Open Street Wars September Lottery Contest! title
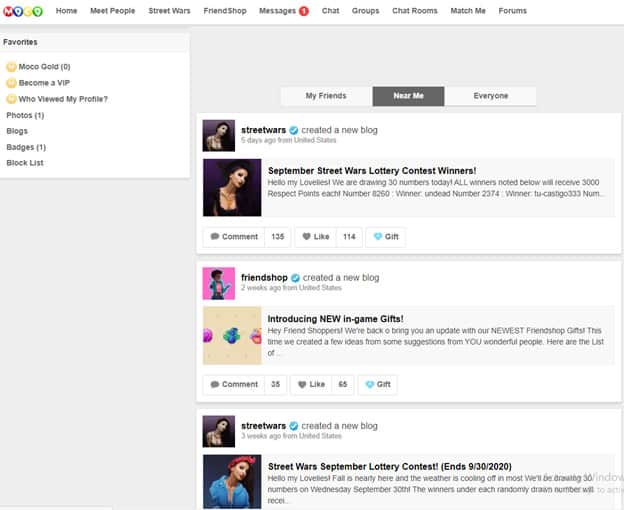The height and width of the screenshot is (510, 624). pos(390,467)
